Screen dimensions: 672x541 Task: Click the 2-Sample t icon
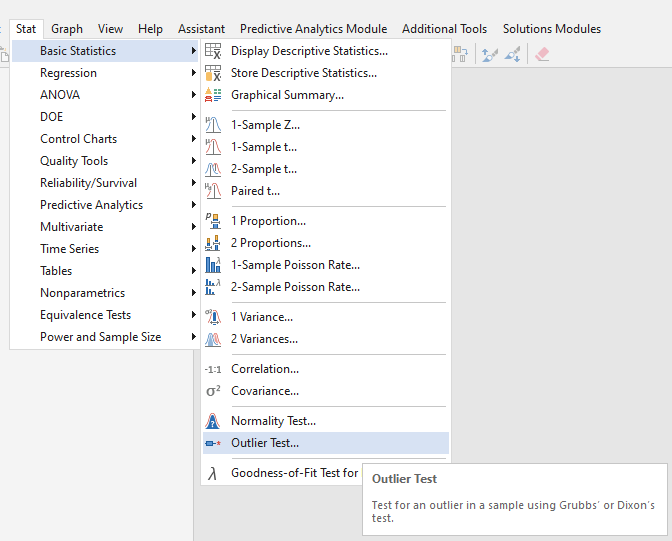click(213, 169)
